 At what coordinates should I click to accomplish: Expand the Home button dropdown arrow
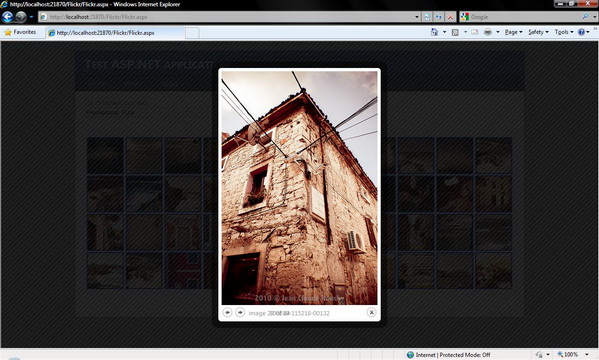point(444,32)
